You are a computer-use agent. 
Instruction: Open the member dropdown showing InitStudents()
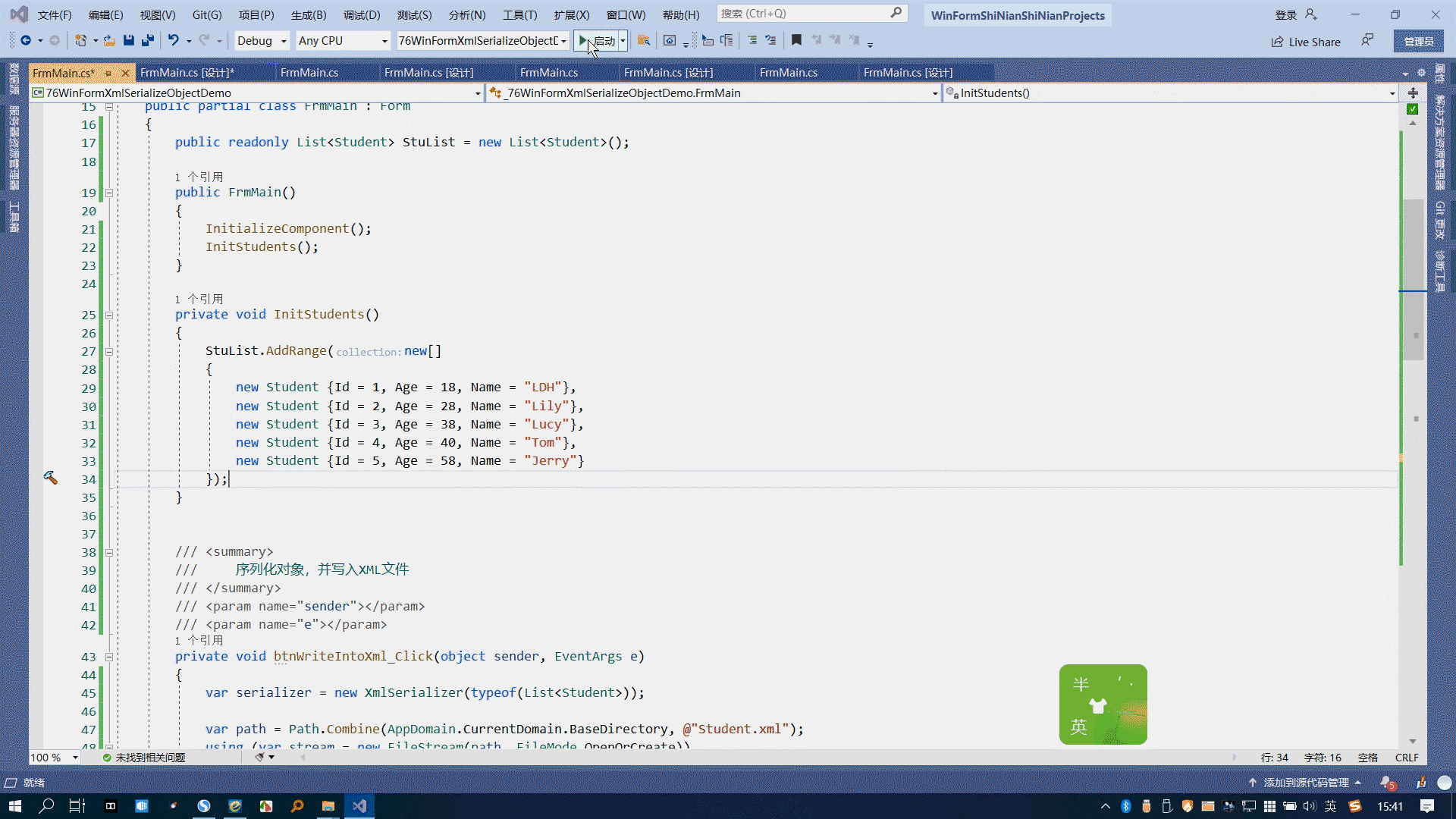pos(1171,93)
